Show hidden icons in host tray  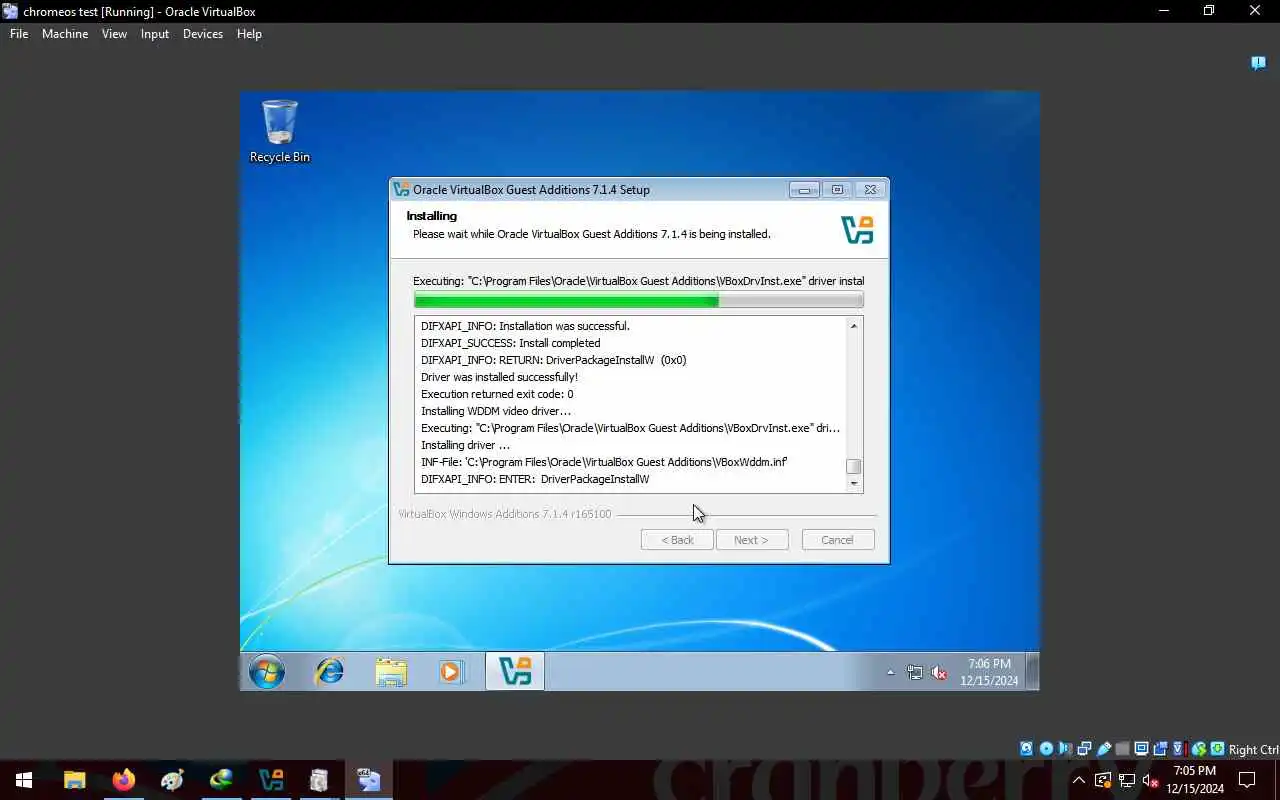(1078, 780)
